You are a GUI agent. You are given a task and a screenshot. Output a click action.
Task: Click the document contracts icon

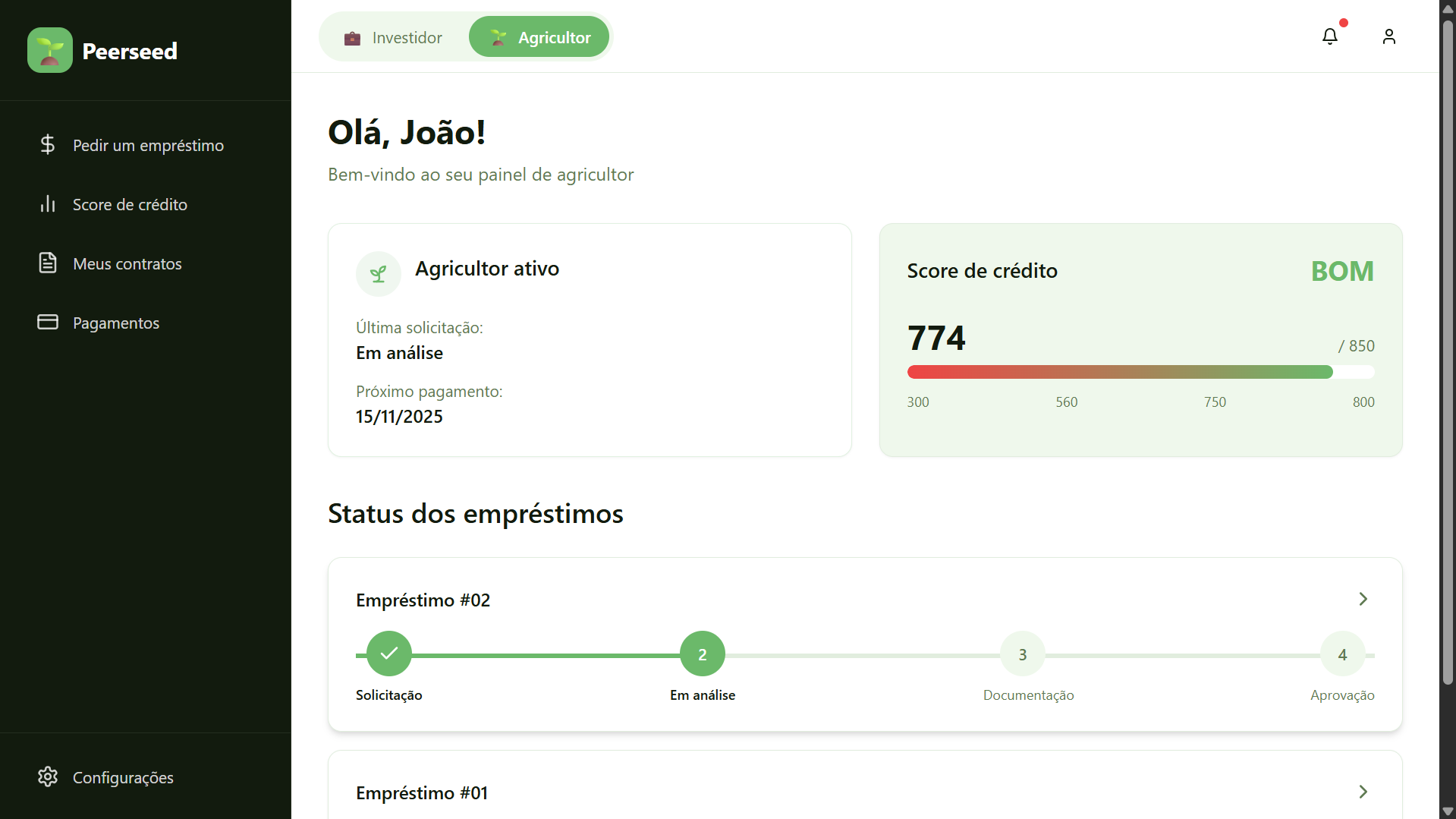(x=48, y=263)
